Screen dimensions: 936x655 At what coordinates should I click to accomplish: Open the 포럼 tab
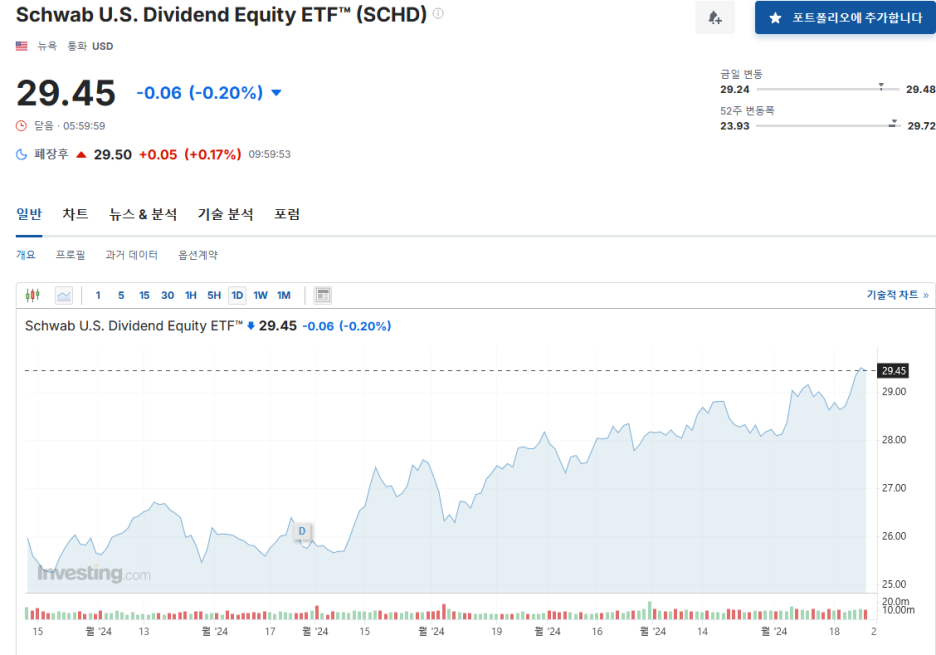tap(287, 214)
